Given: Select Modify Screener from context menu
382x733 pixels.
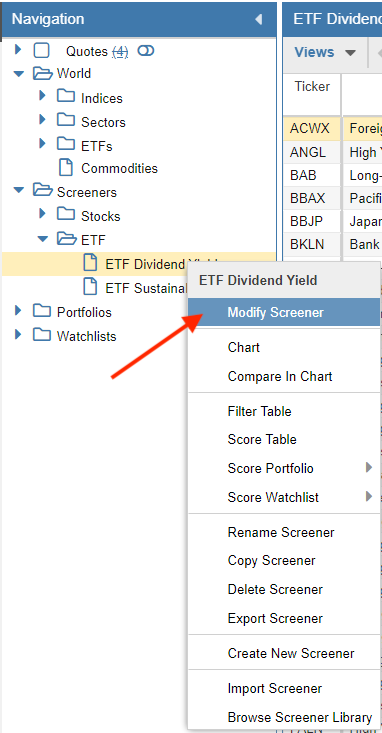Looking at the screenshot, I should (x=284, y=312).
